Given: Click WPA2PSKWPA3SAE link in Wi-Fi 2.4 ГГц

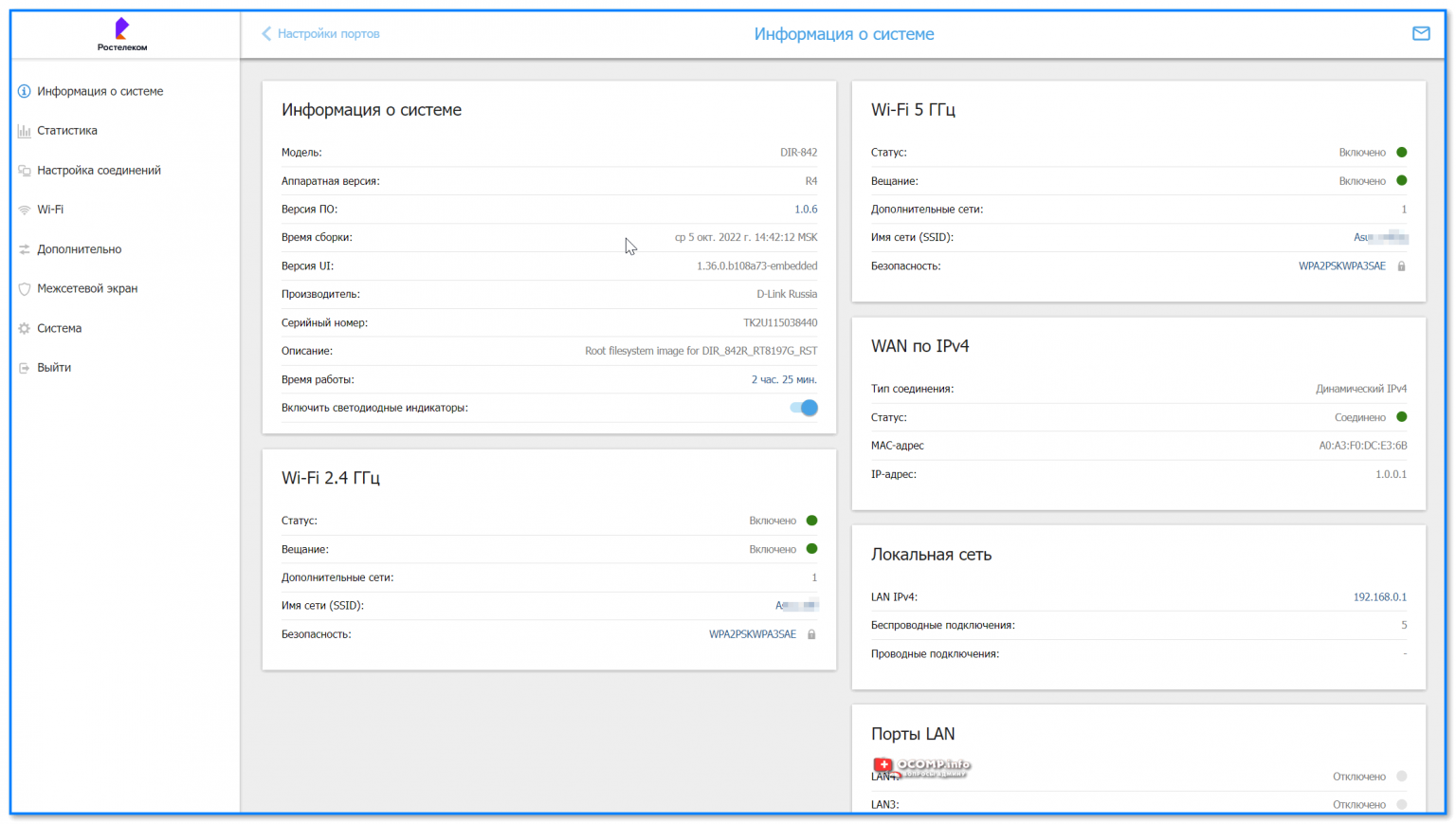Looking at the screenshot, I should pyautogui.click(x=753, y=634).
